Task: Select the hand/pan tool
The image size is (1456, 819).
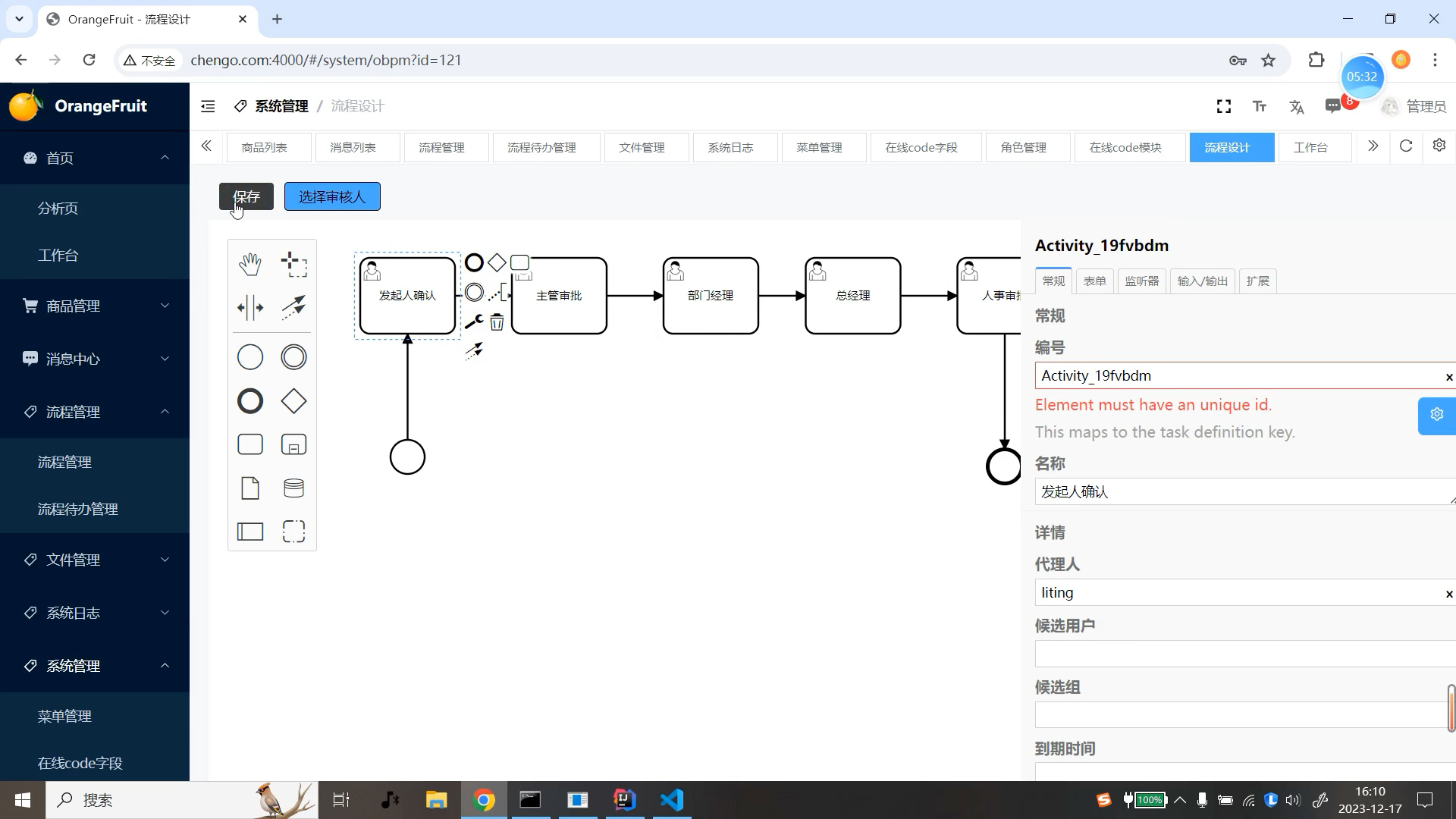Action: click(250, 264)
